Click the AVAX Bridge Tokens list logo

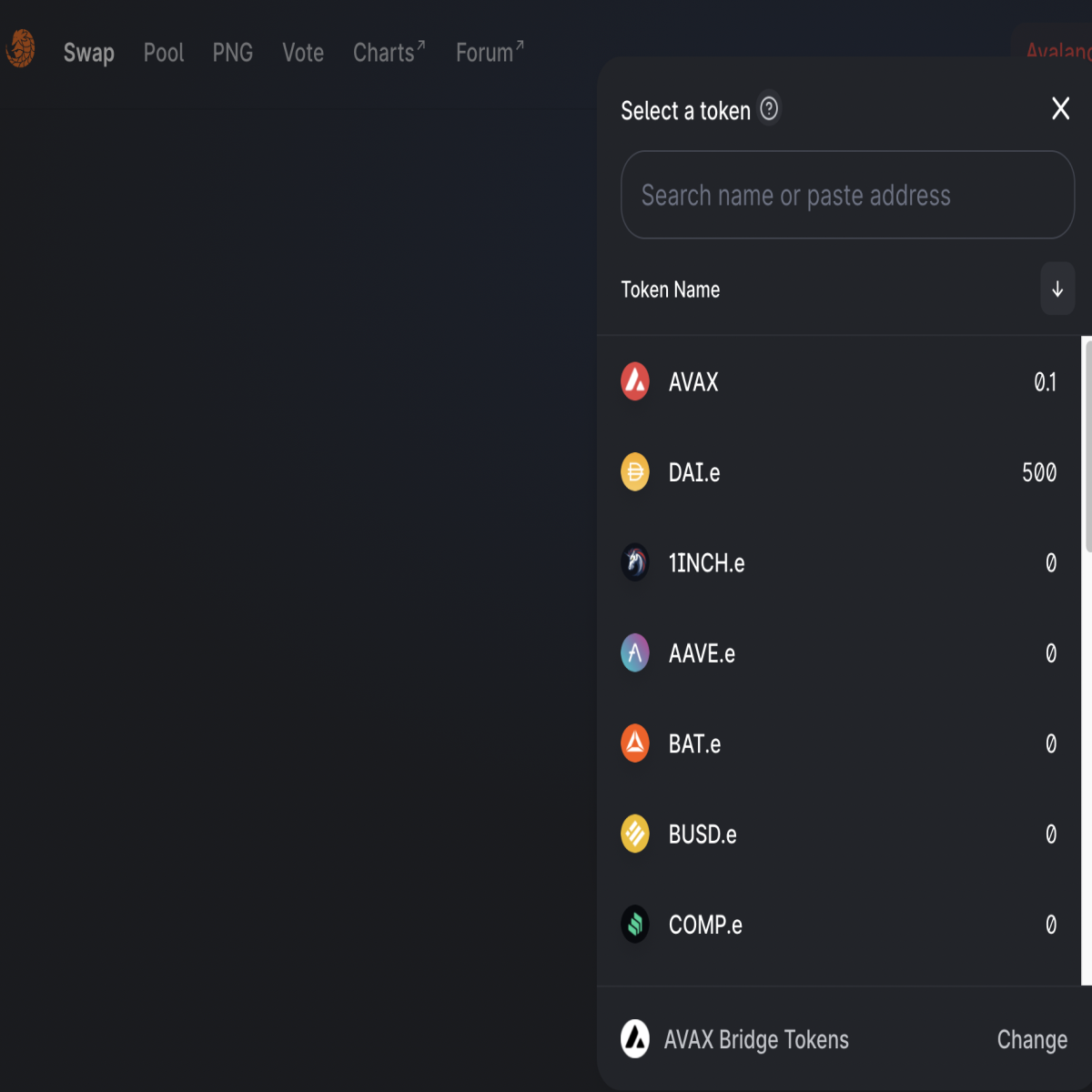[x=635, y=1038]
